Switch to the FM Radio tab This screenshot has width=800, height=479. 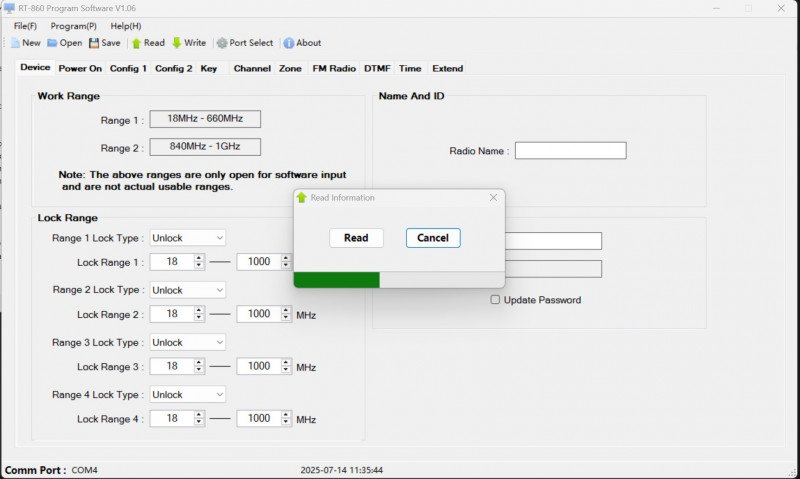tap(334, 68)
